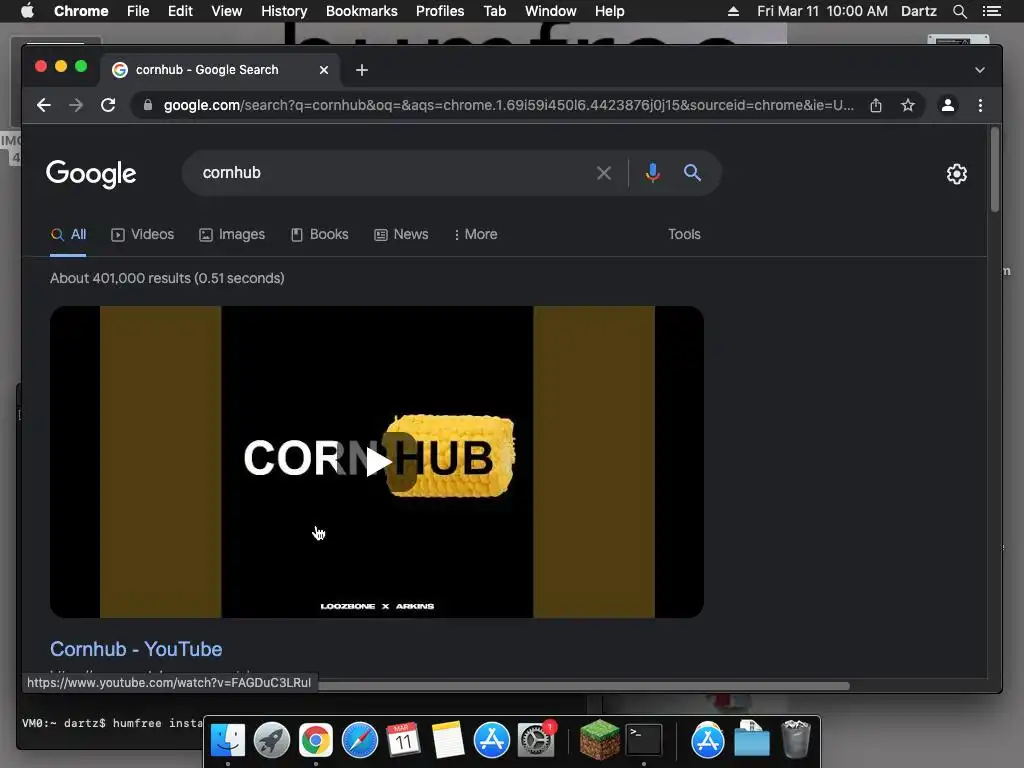Switch to the Images tab
The image size is (1024, 768).
[x=232, y=234]
